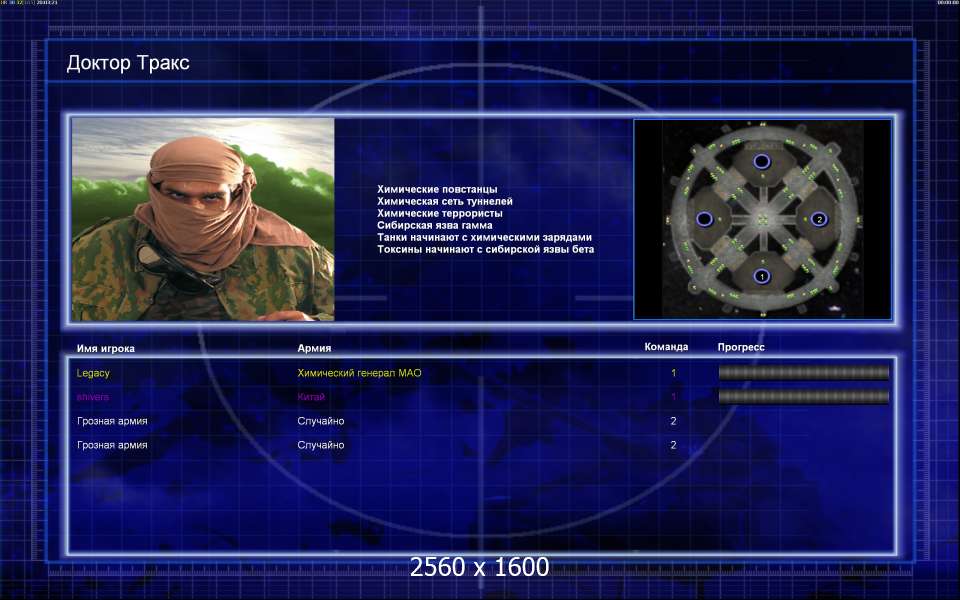Screen dimensions: 960x600
Task: Click the army Китай in shivers row
Action: pos(311,397)
